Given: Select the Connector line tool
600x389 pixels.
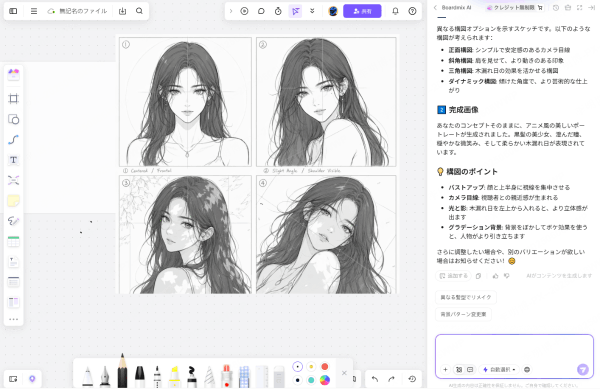Looking at the screenshot, I should pos(13,140).
